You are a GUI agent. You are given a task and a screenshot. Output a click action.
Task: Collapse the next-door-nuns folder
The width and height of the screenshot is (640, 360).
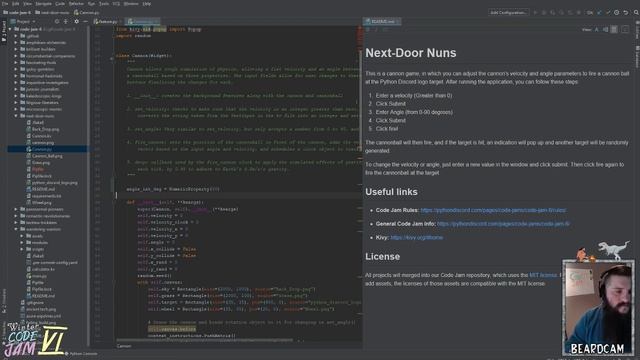(16, 116)
